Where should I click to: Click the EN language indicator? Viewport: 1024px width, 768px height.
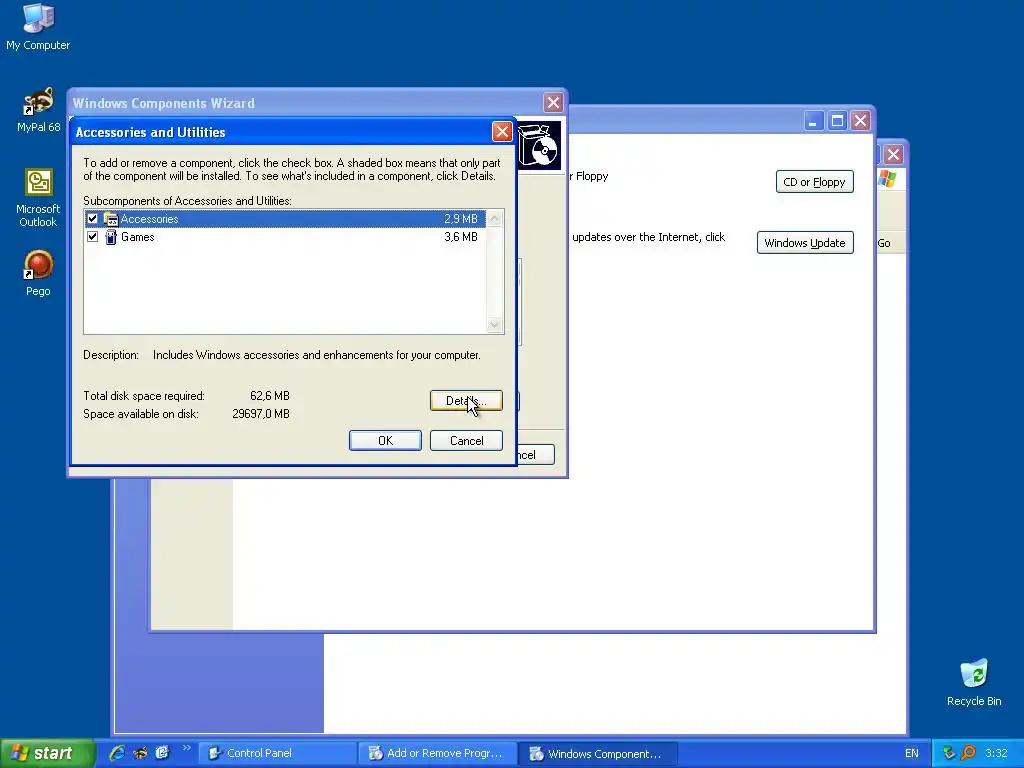pos(912,753)
